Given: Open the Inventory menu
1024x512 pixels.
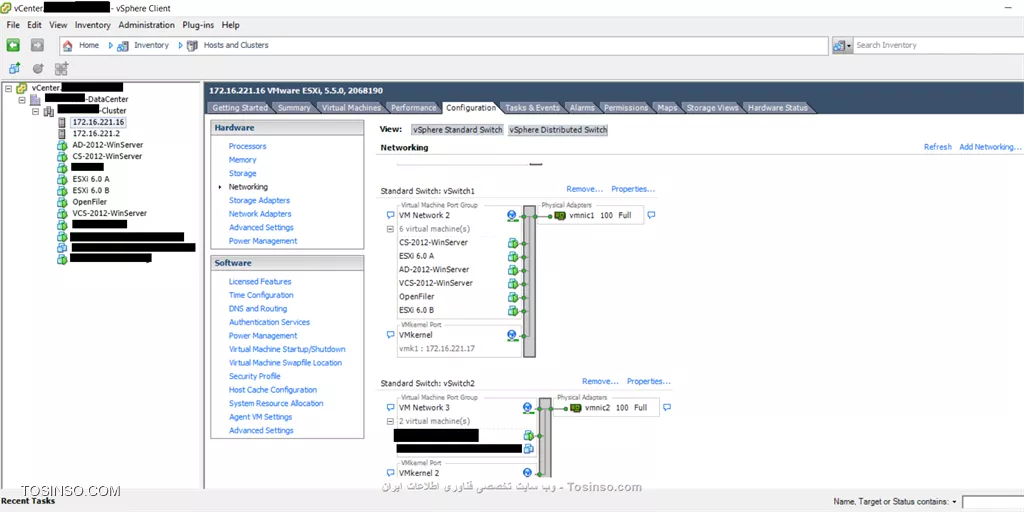Looking at the screenshot, I should click(x=93, y=25).
